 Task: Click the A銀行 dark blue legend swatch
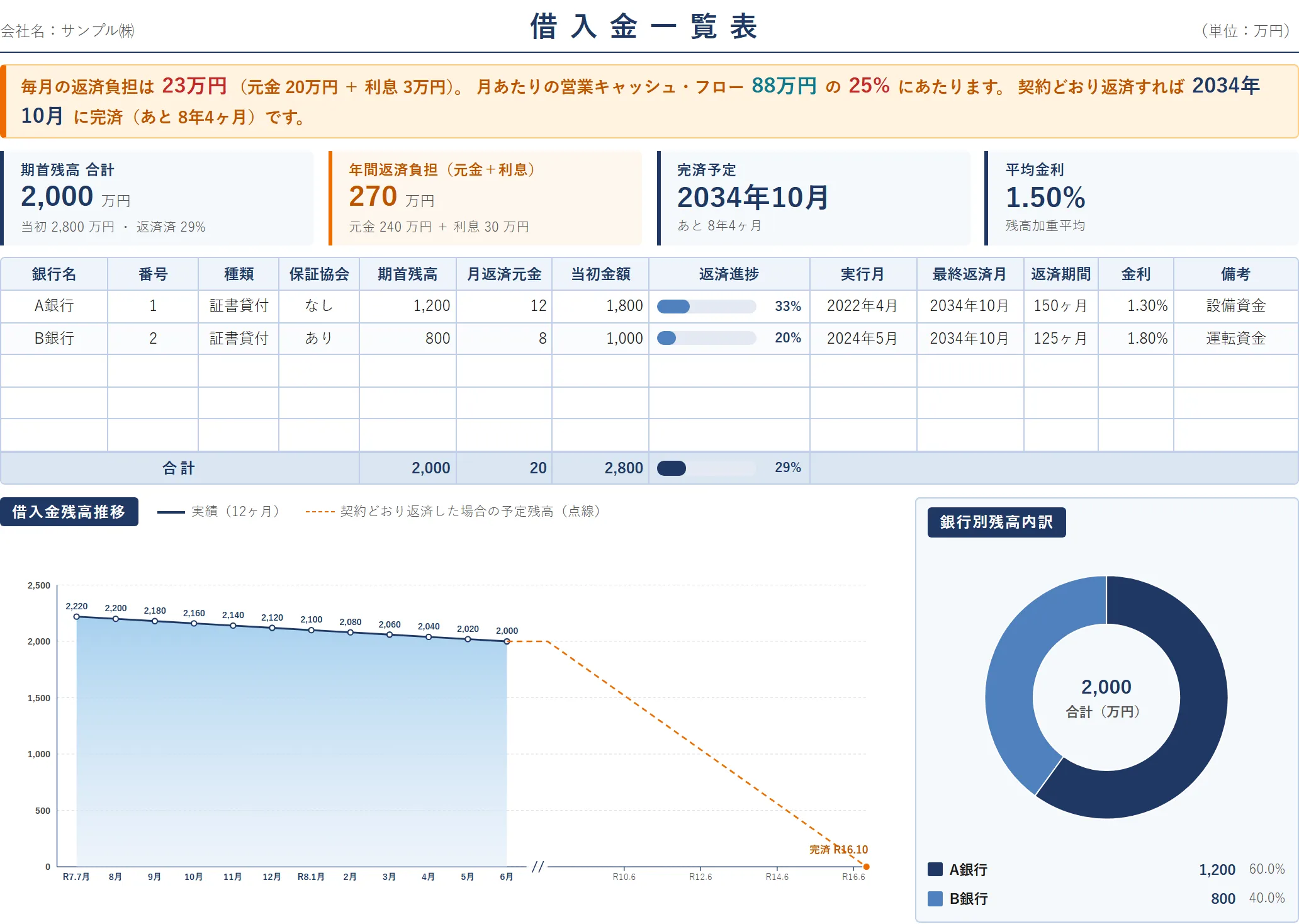tap(935, 869)
